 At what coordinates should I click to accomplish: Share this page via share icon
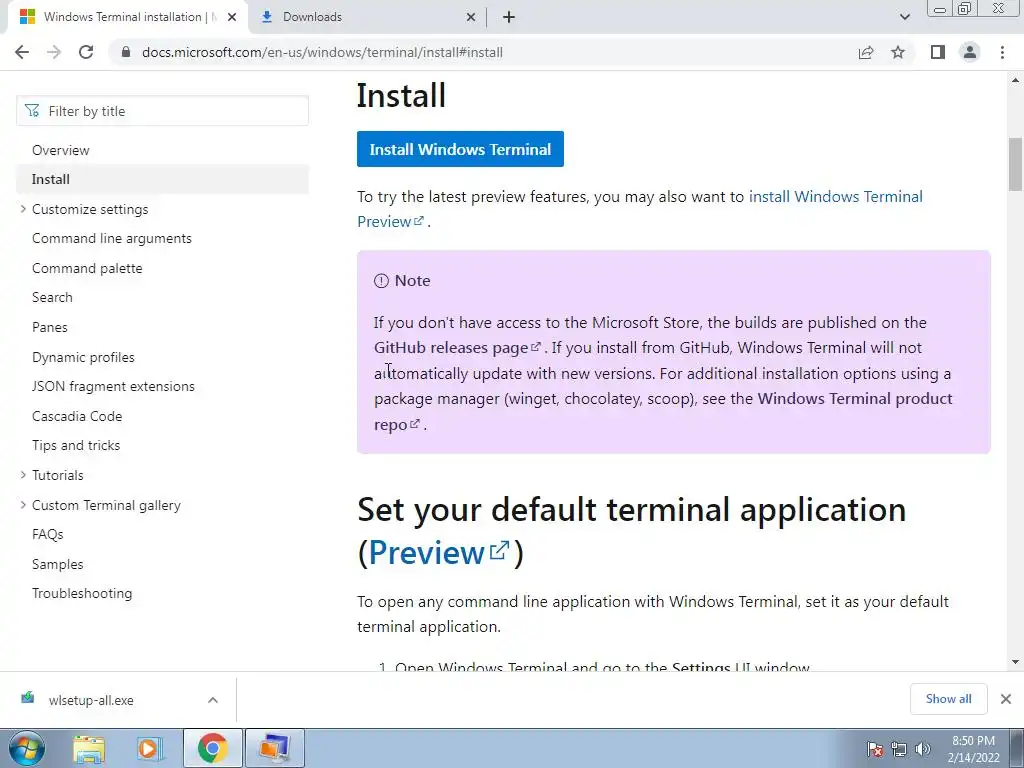[x=866, y=52]
